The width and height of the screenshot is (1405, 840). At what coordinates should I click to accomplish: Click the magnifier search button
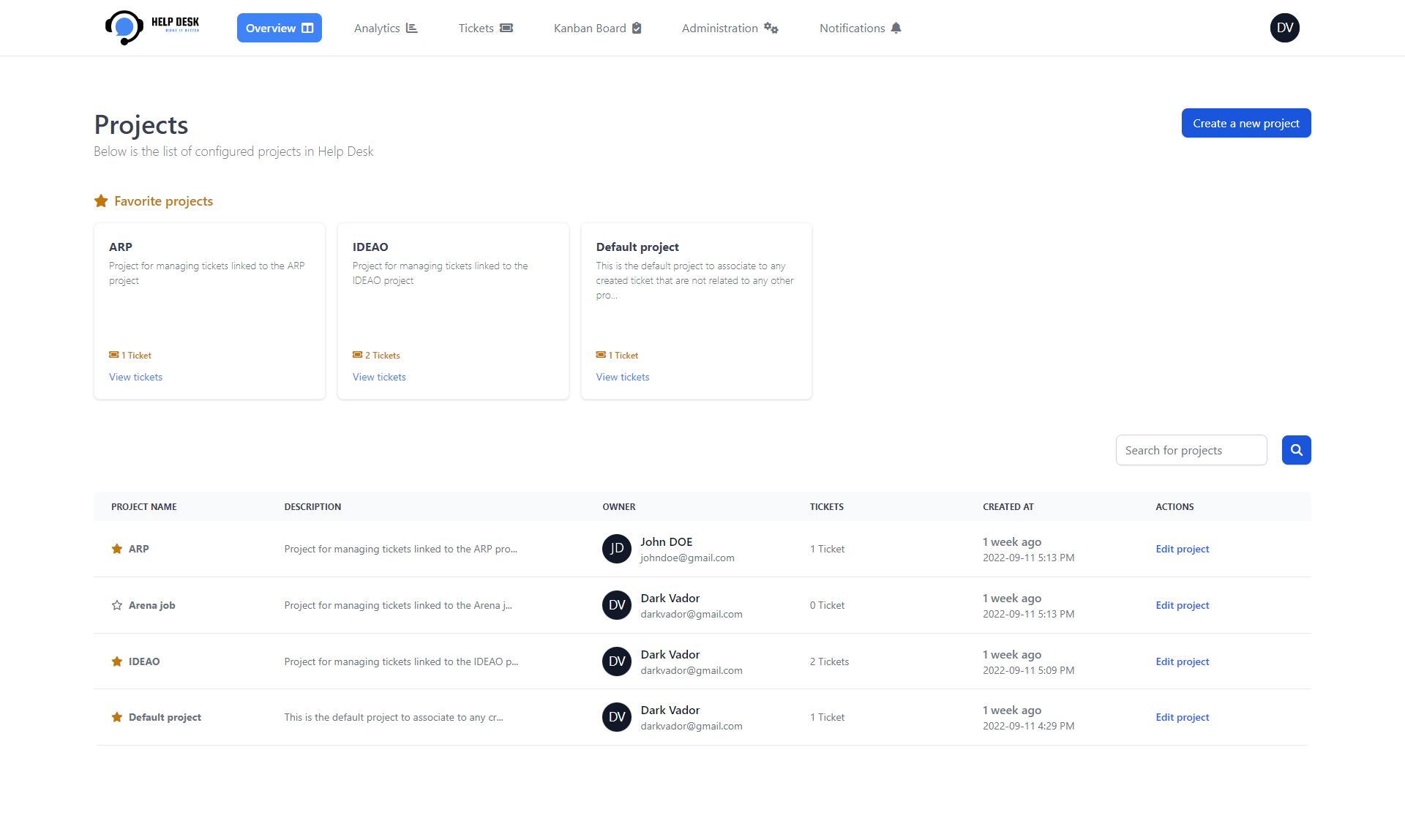click(x=1296, y=450)
